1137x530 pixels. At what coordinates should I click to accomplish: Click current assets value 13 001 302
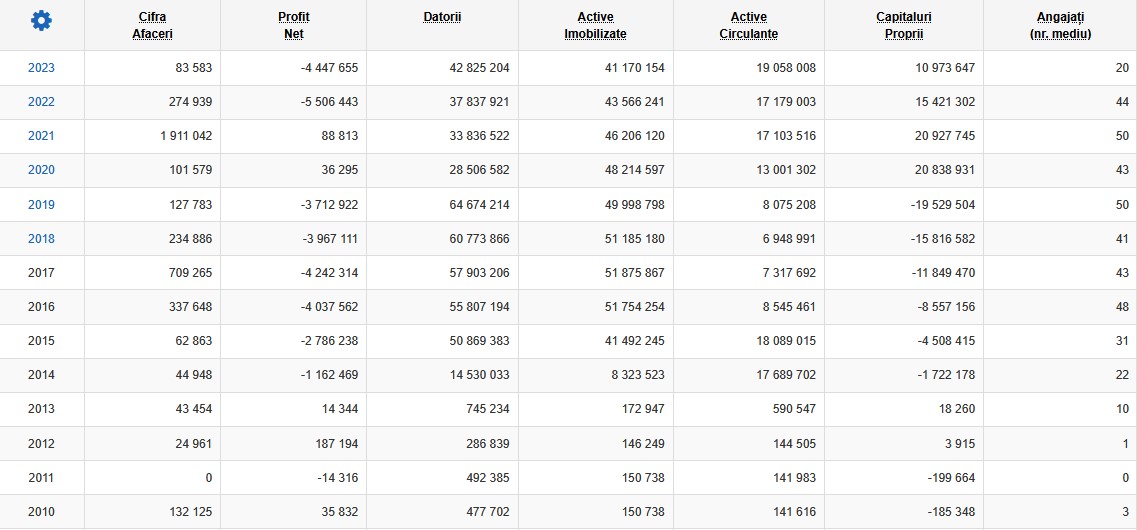[786, 170]
